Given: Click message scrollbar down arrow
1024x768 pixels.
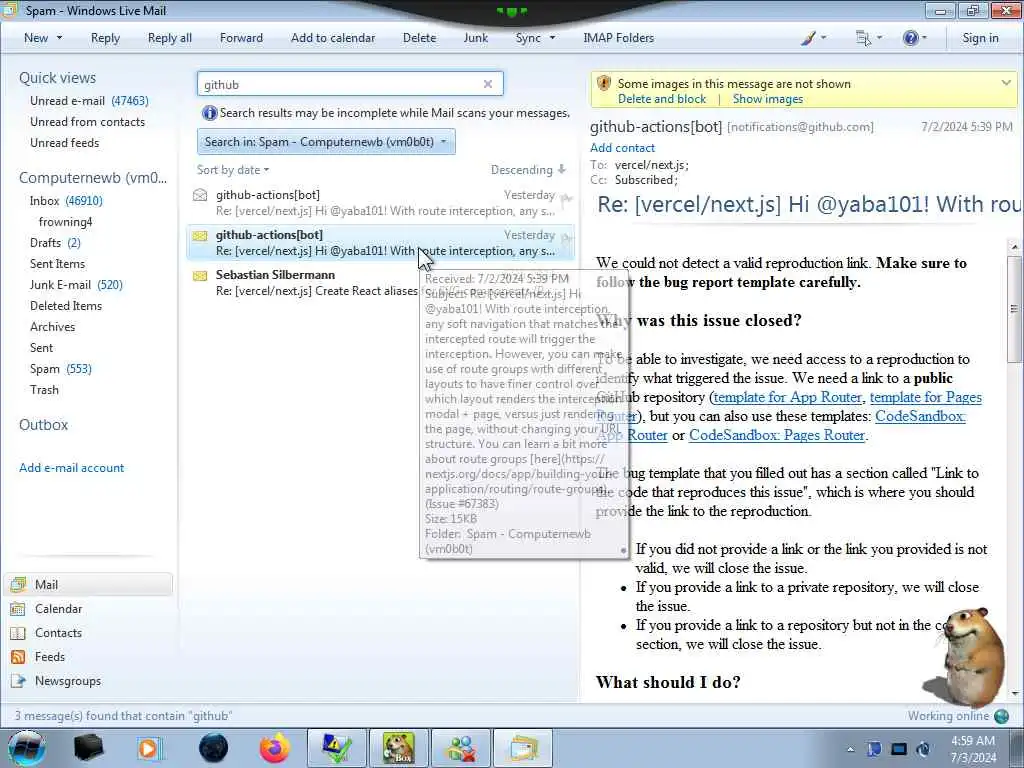Looking at the screenshot, I should (1014, 694).
